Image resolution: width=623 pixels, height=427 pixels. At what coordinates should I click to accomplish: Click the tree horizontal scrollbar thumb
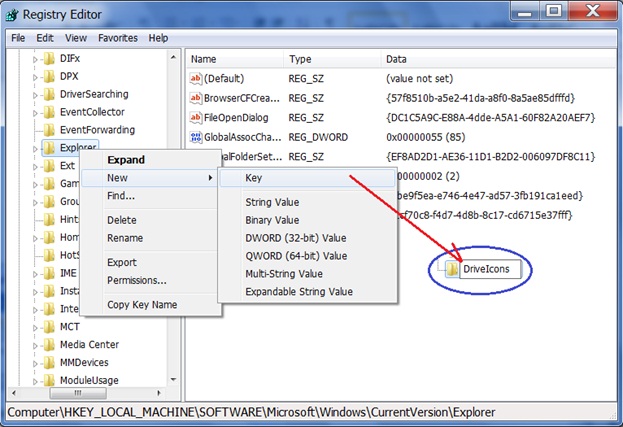[78, 393]
